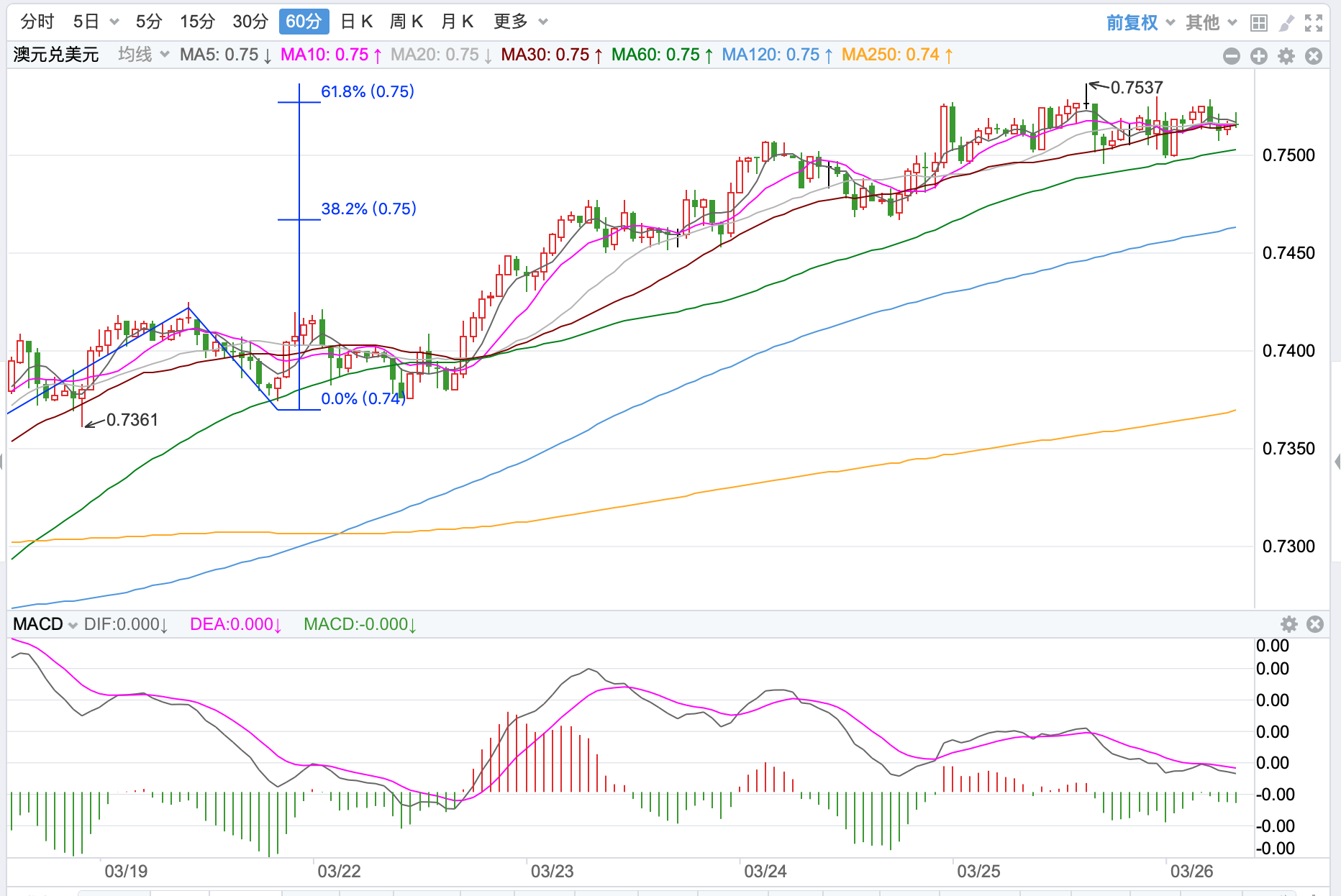Click the 0.7361 low price marker
1341x896 pixels.
click(132, 420)
